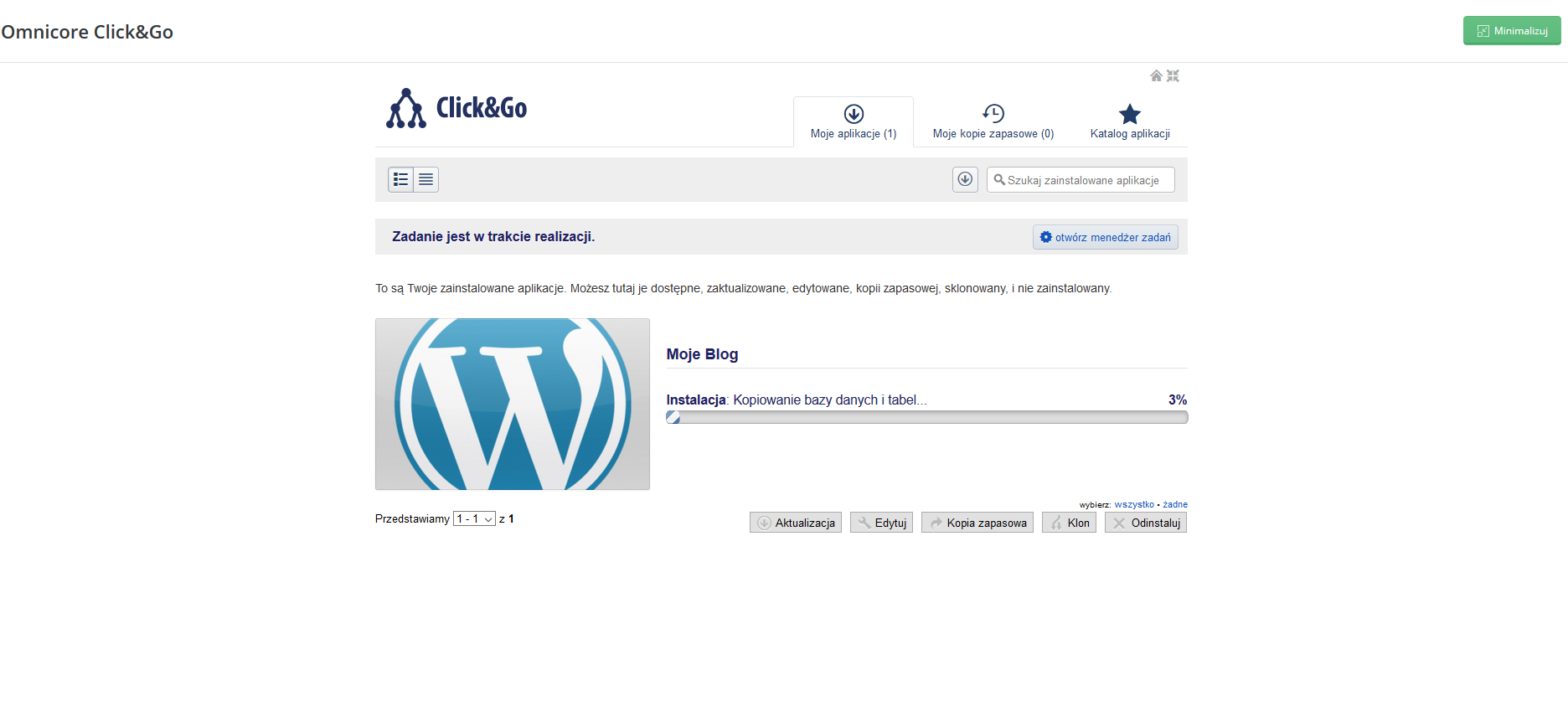Click the installation progress bar
The width and height of the screenshot is (1568, 727).
pyautogui.click(x=926, y=417)
